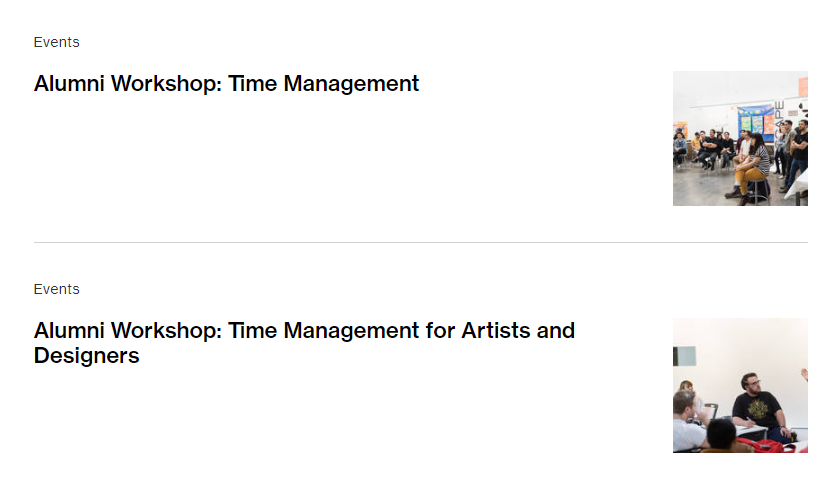
Task: Open the Alumni Workshop: Time Management link
Action: (x=226, y=84)
